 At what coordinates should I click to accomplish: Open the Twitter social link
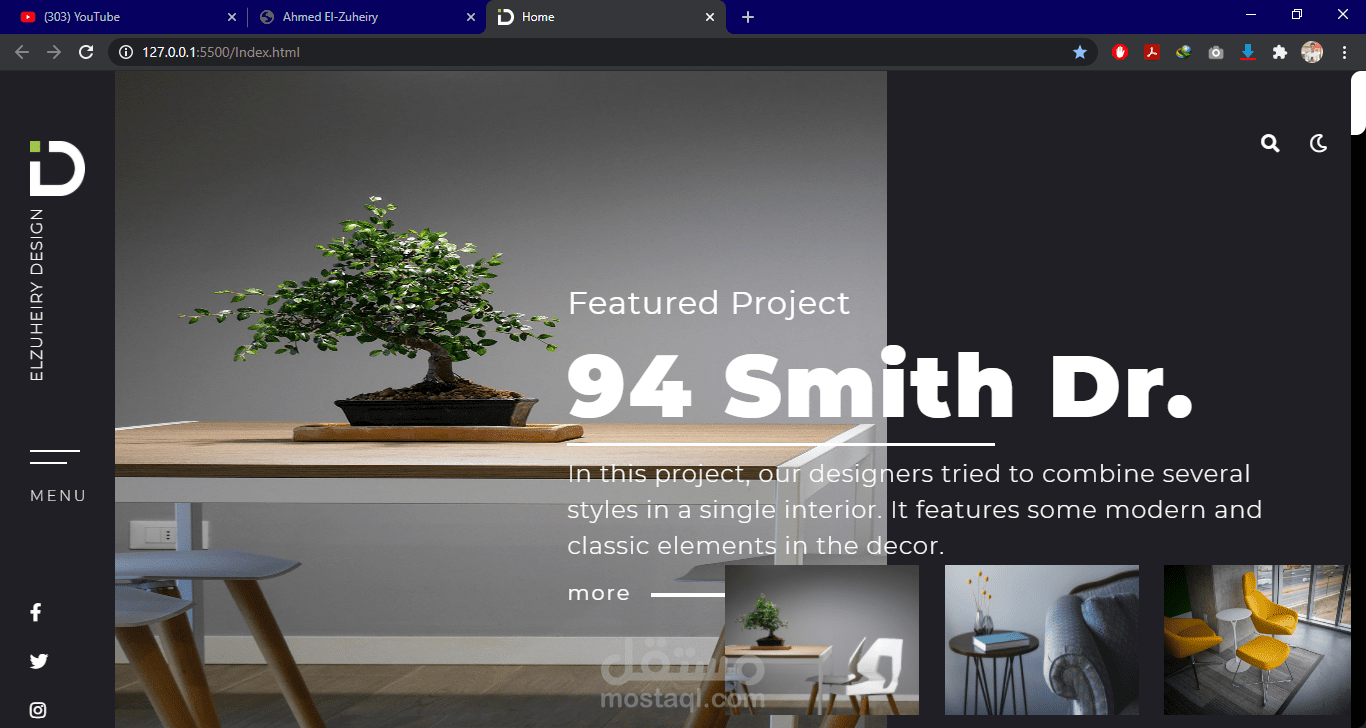38,661
